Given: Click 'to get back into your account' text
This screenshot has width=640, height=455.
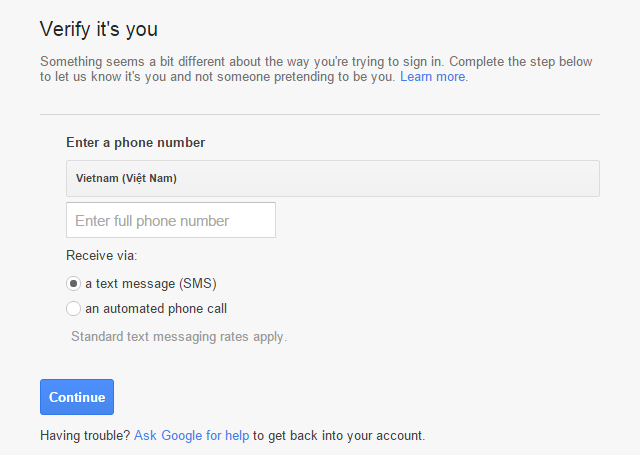Looking at the screenshot, I should pos(339,436).
